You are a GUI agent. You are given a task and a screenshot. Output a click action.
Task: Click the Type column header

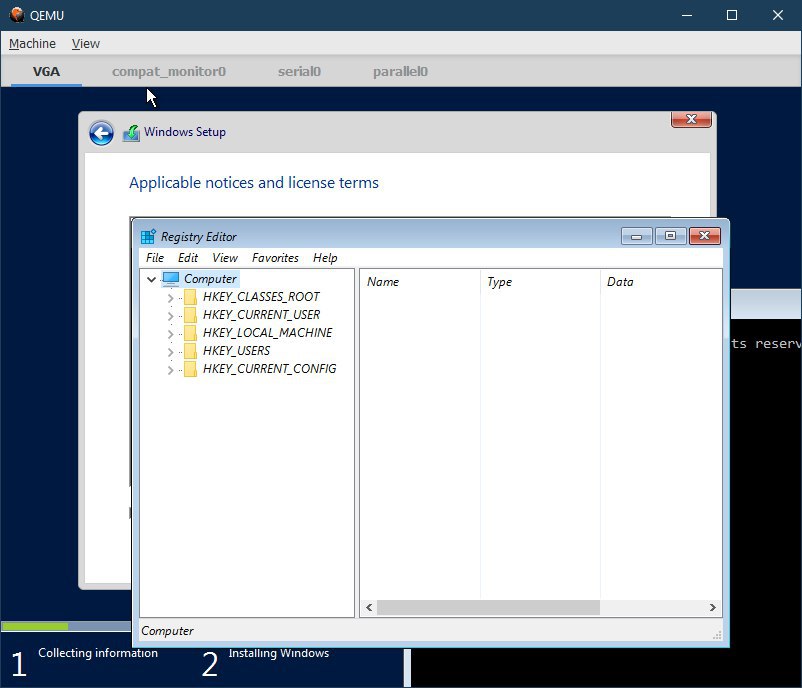[x=540, y=282]
